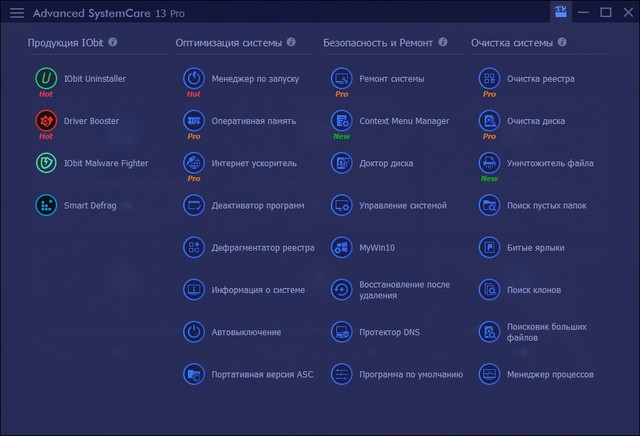Select Context Menu Manager label
This screenshot has width=640, height=436.
click(x=404, y=121)
